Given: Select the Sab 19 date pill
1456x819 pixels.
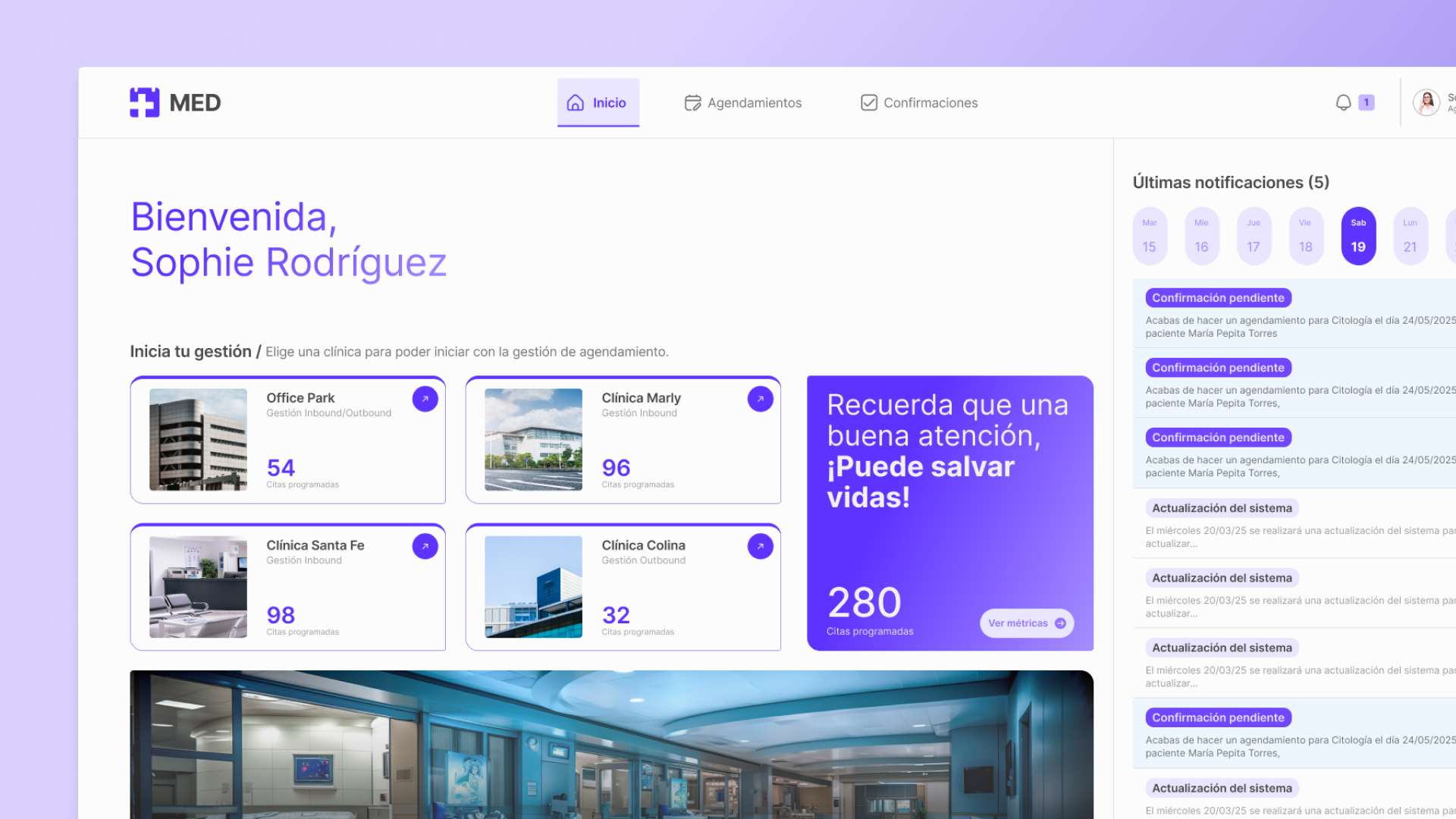Looking at the screenshot, I should point(1357,236).
